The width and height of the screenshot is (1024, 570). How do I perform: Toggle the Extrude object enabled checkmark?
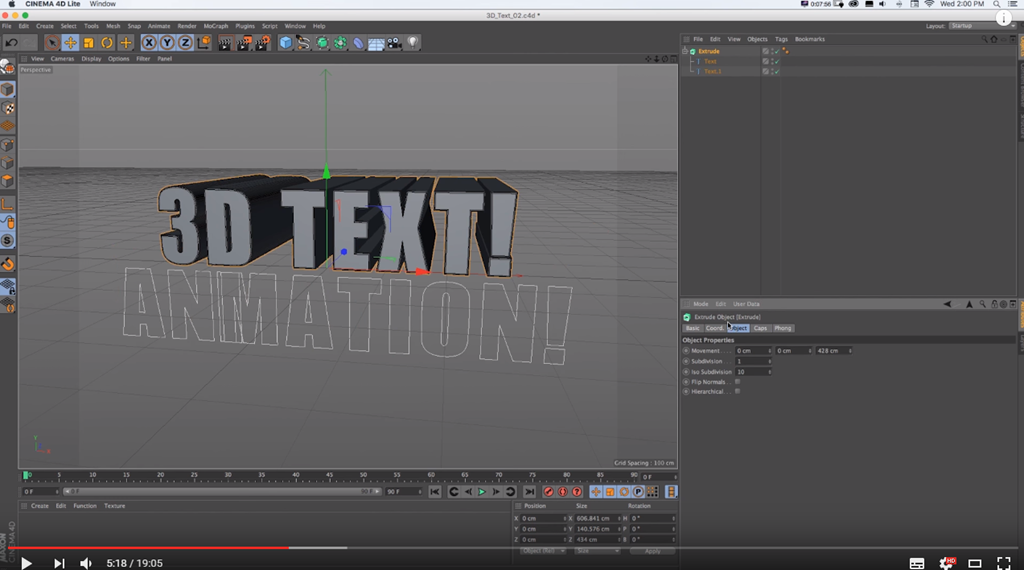click(776, 51)
